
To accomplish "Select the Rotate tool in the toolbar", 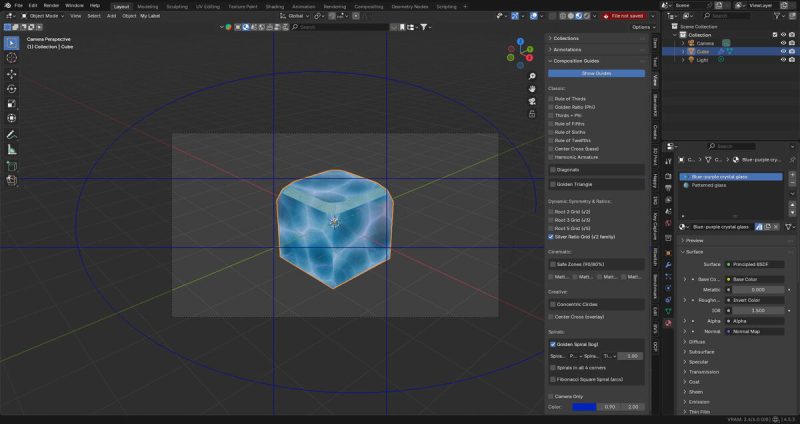I will (12, 89).
